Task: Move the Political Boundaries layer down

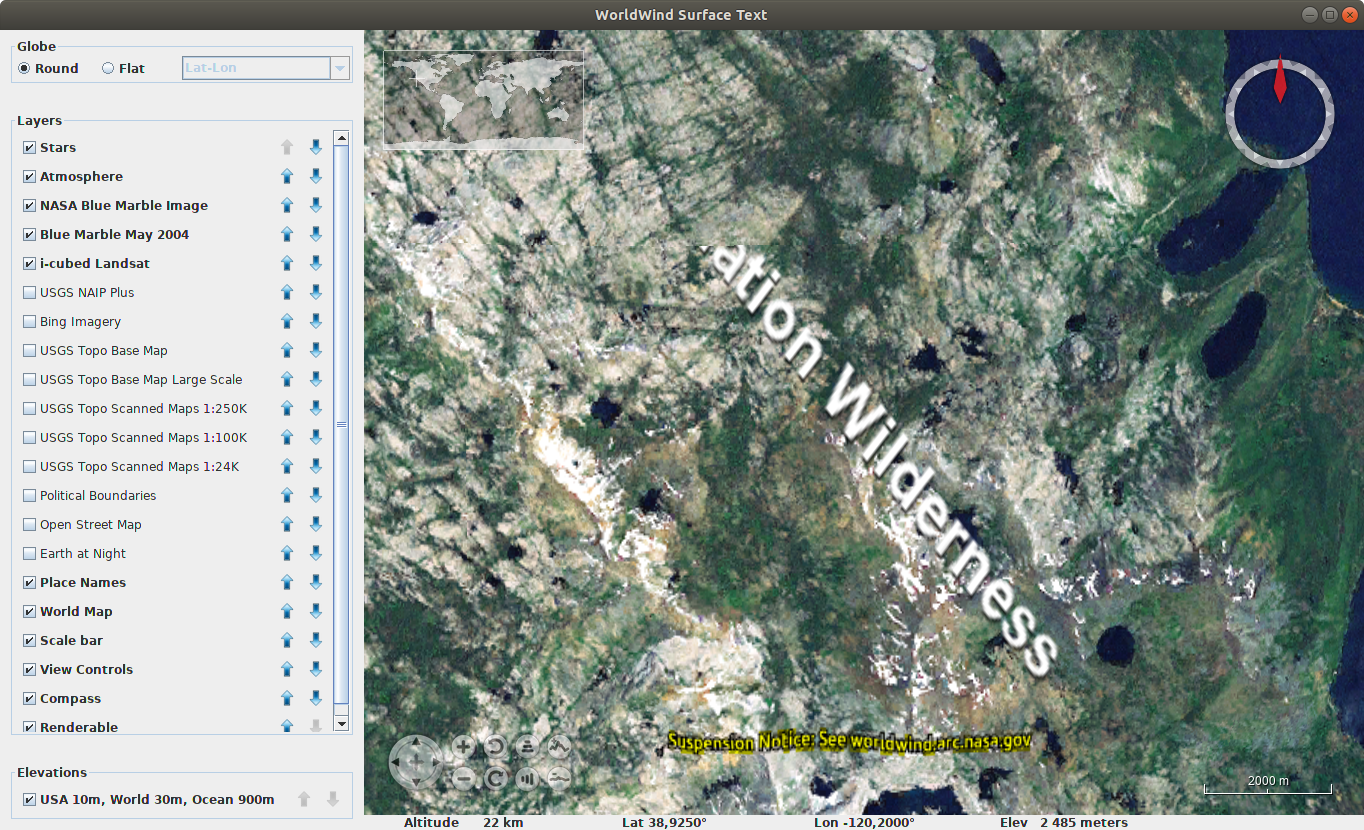Action: click(x=316, y=495)
